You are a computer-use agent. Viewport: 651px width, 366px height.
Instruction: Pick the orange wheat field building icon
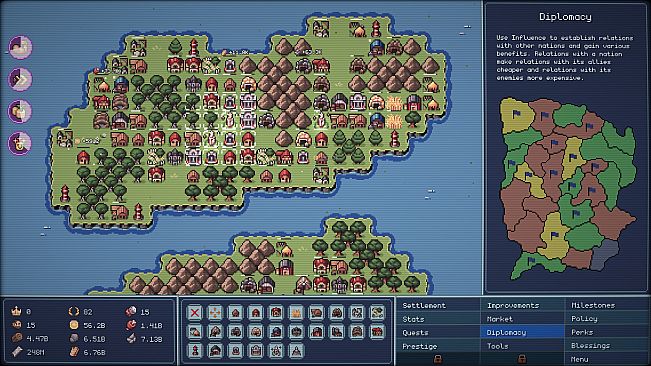(296, 312)
